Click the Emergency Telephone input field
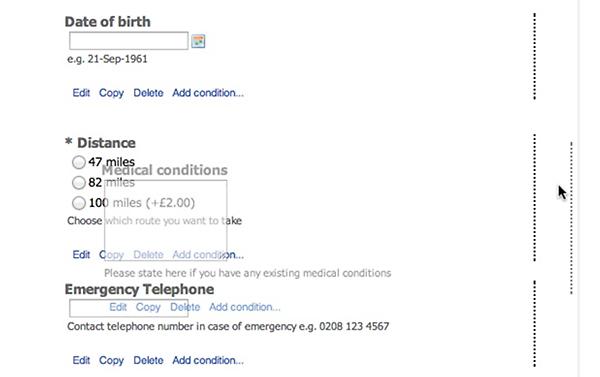The height and width of the screenshot is (377, 600). tap(129, 308)
